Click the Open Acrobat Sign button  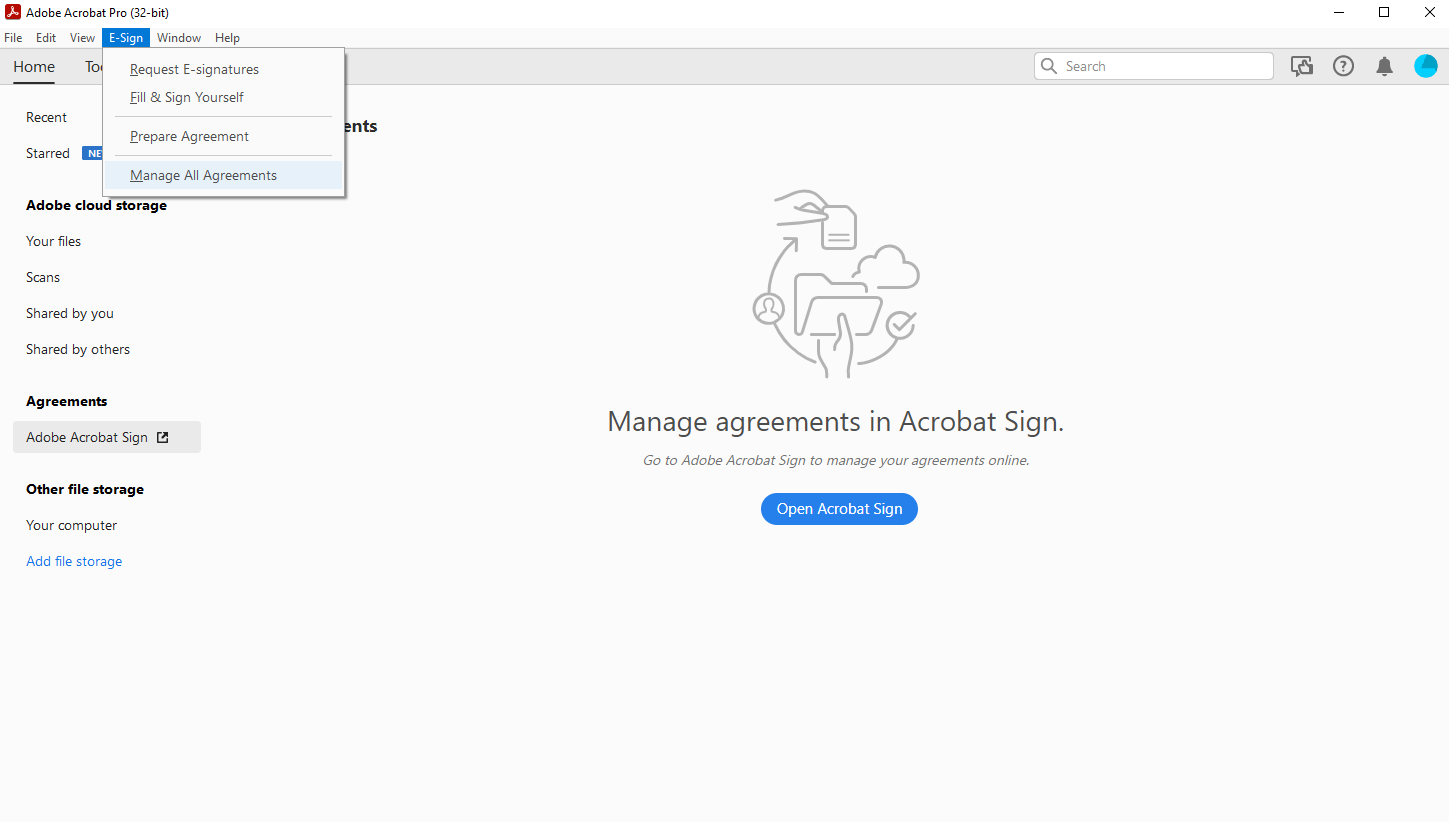[839, 509]
